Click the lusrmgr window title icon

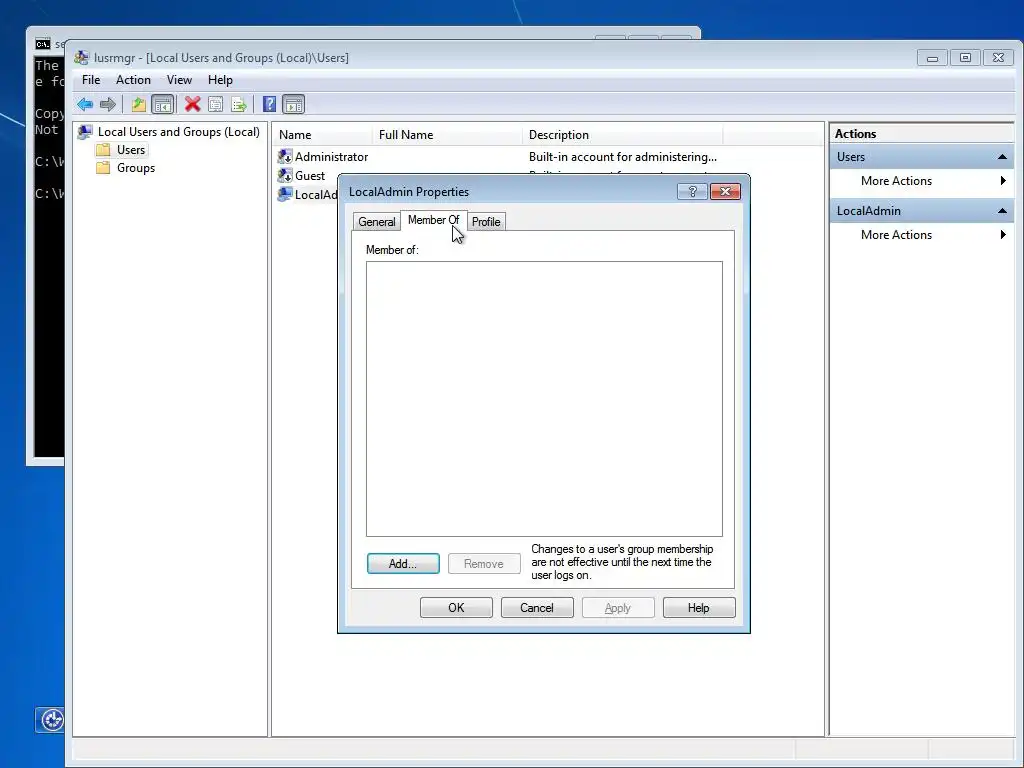pos(82,57)
